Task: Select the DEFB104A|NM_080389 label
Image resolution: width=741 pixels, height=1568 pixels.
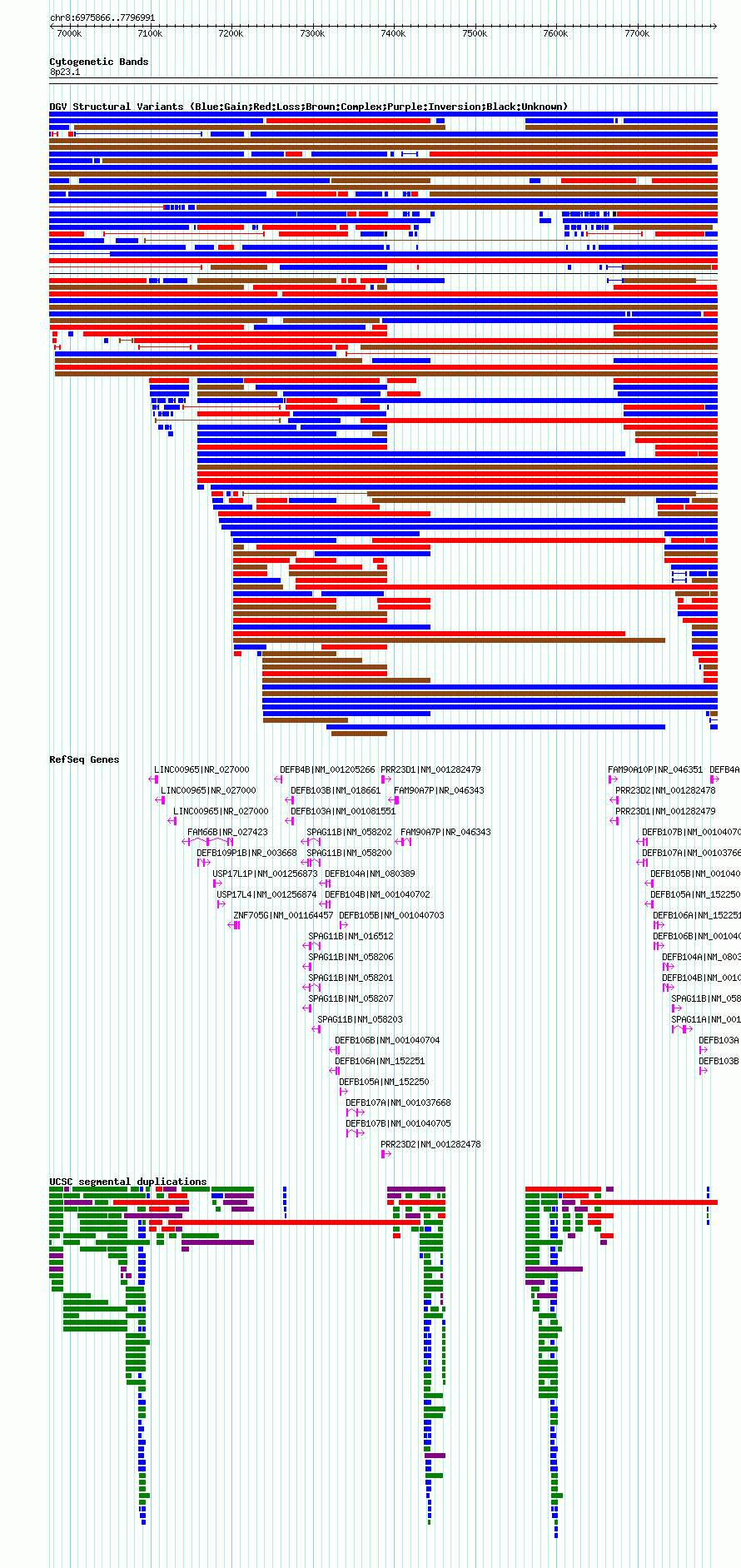Action: click(370, 874)
